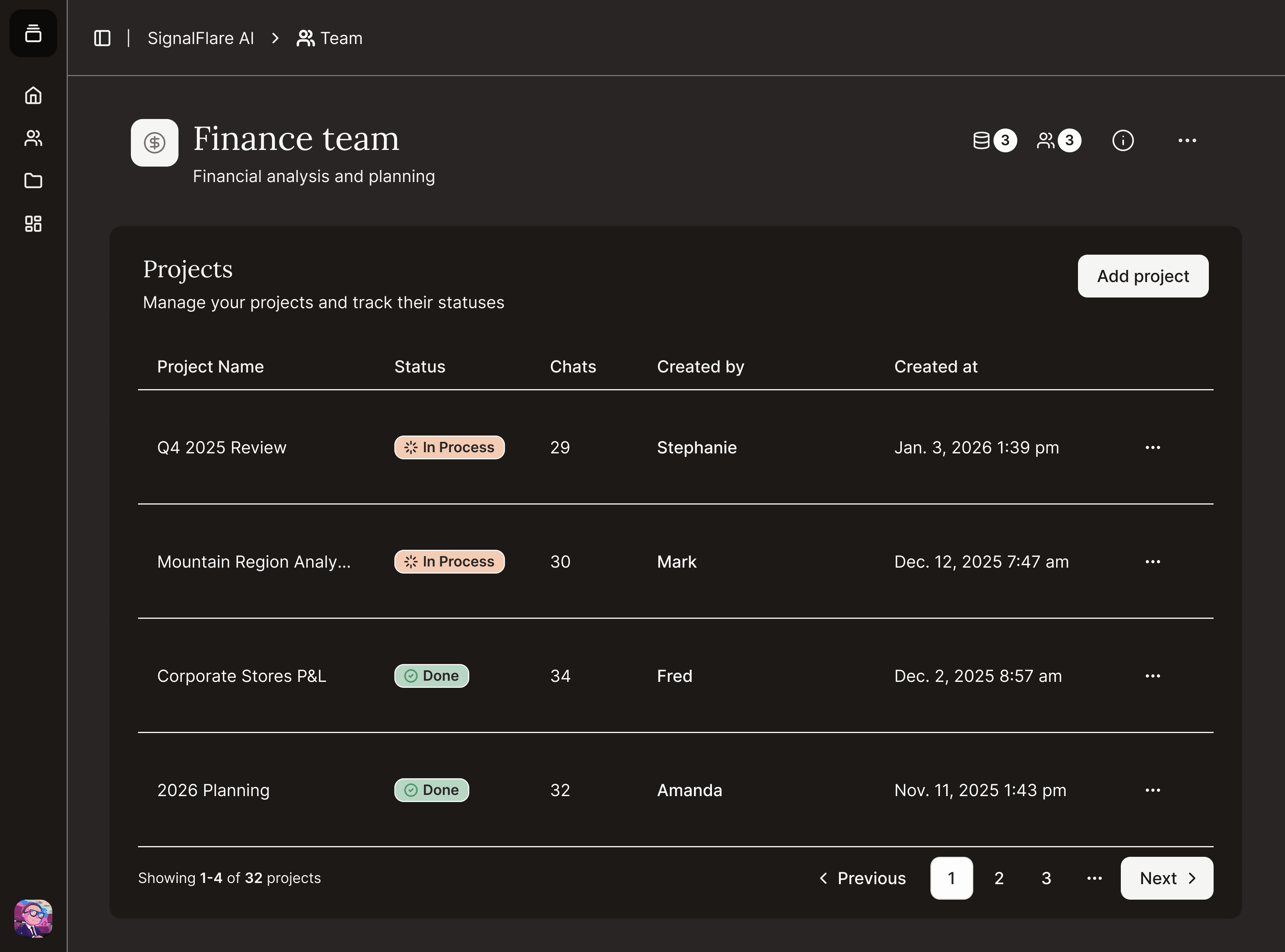Click SignalFlare AI breadcrumb link
Viewport: 1285px width, 952px height.
[201, 38]
